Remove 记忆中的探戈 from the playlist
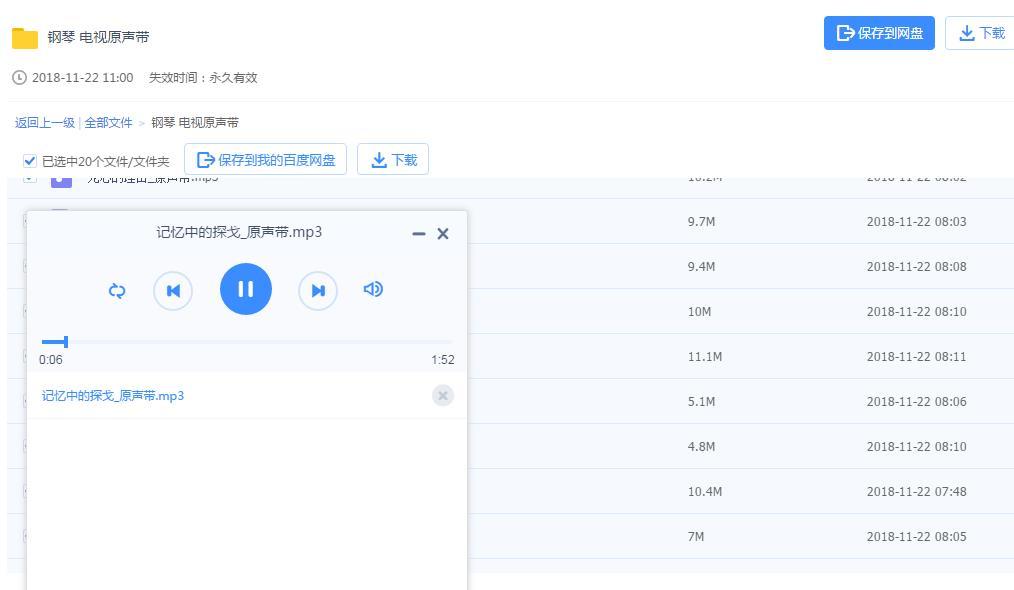 (443, 395)
